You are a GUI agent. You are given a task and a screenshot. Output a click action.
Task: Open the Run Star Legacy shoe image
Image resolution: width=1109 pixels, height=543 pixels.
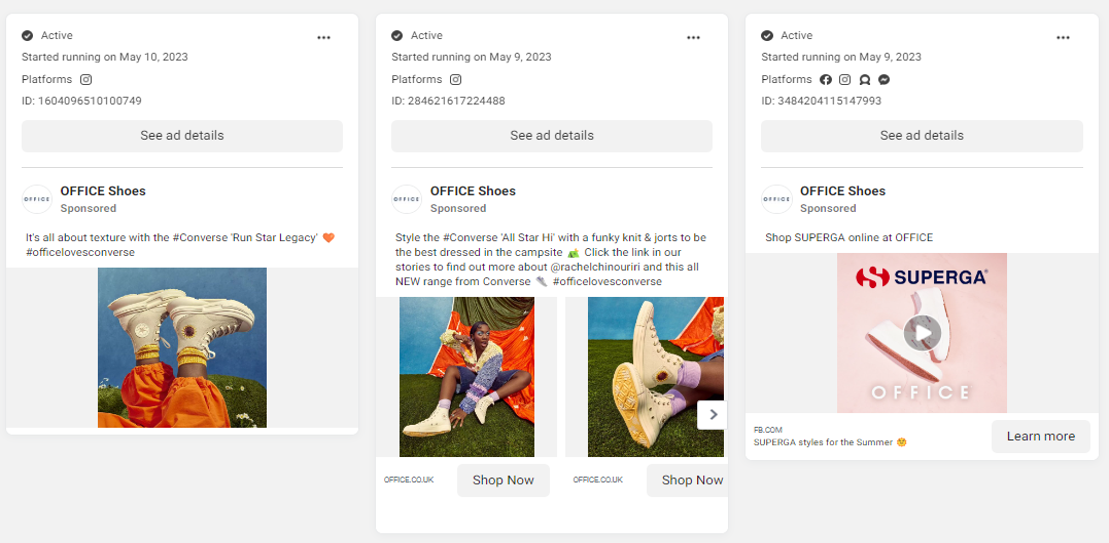tap(182, 348)
